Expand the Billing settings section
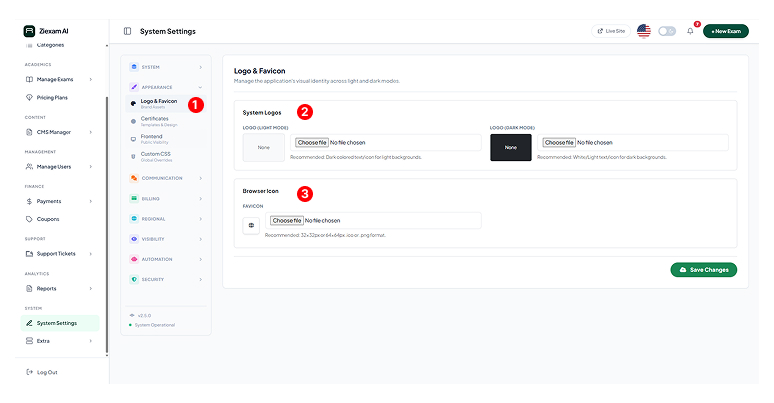Screen dimensions: 774x403 coord(165,198)
